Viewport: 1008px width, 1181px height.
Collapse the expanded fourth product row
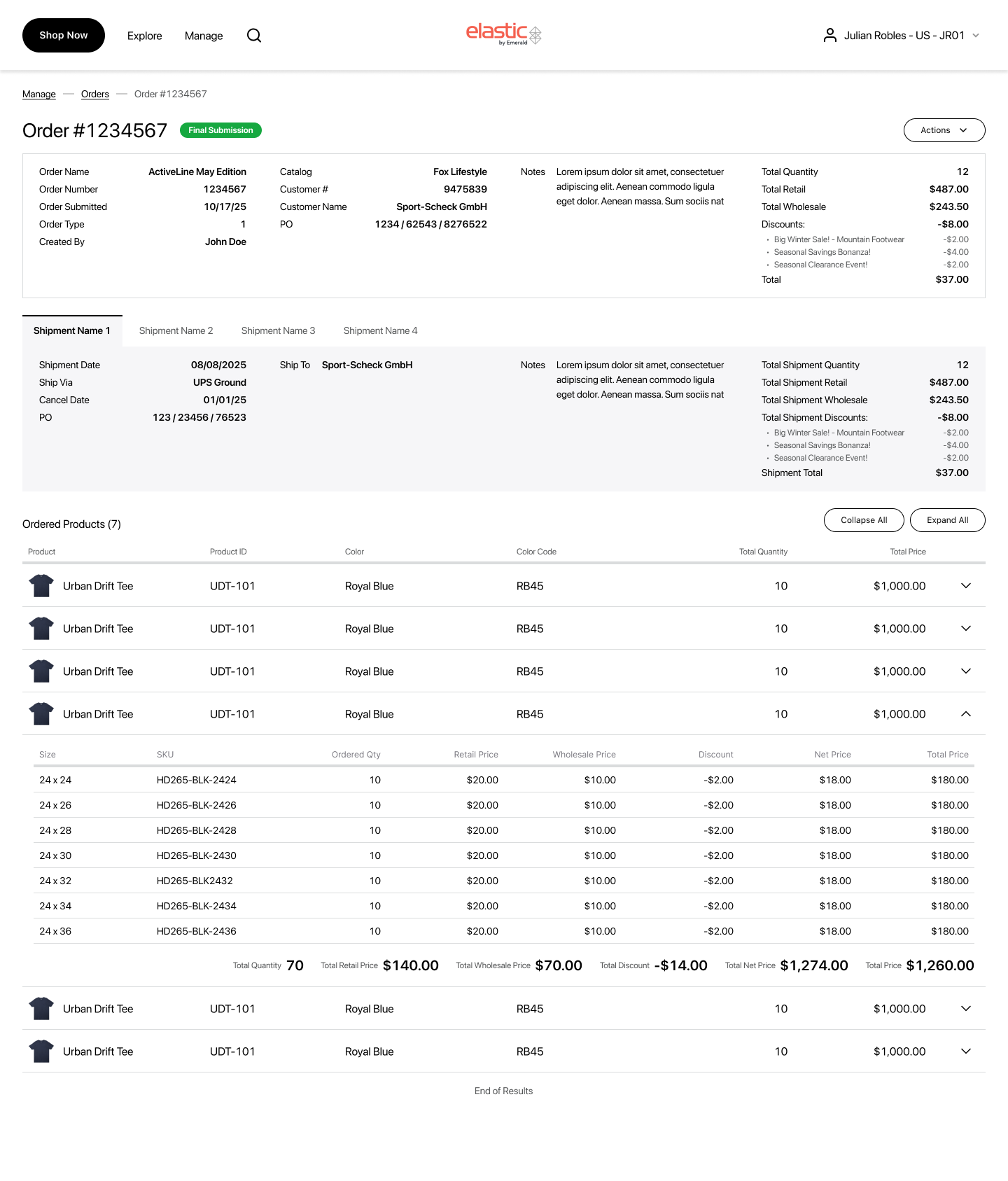965,714
